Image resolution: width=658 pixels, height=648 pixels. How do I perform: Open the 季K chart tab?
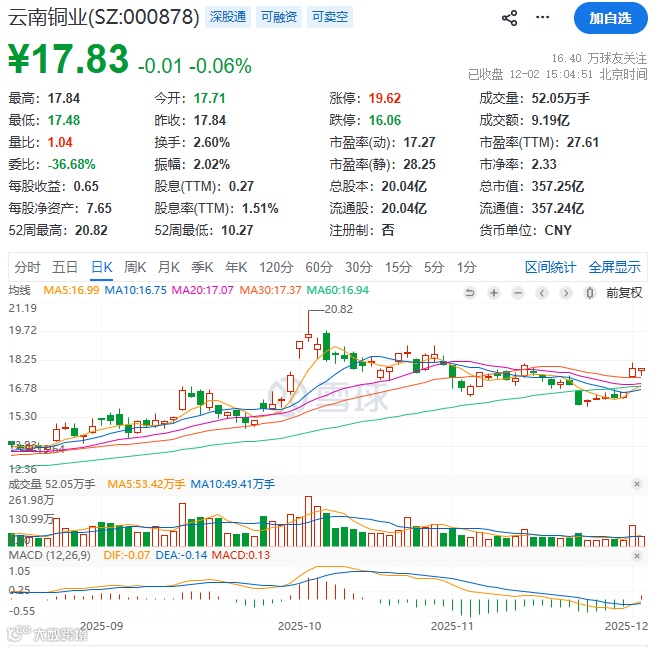coord(202,267)
